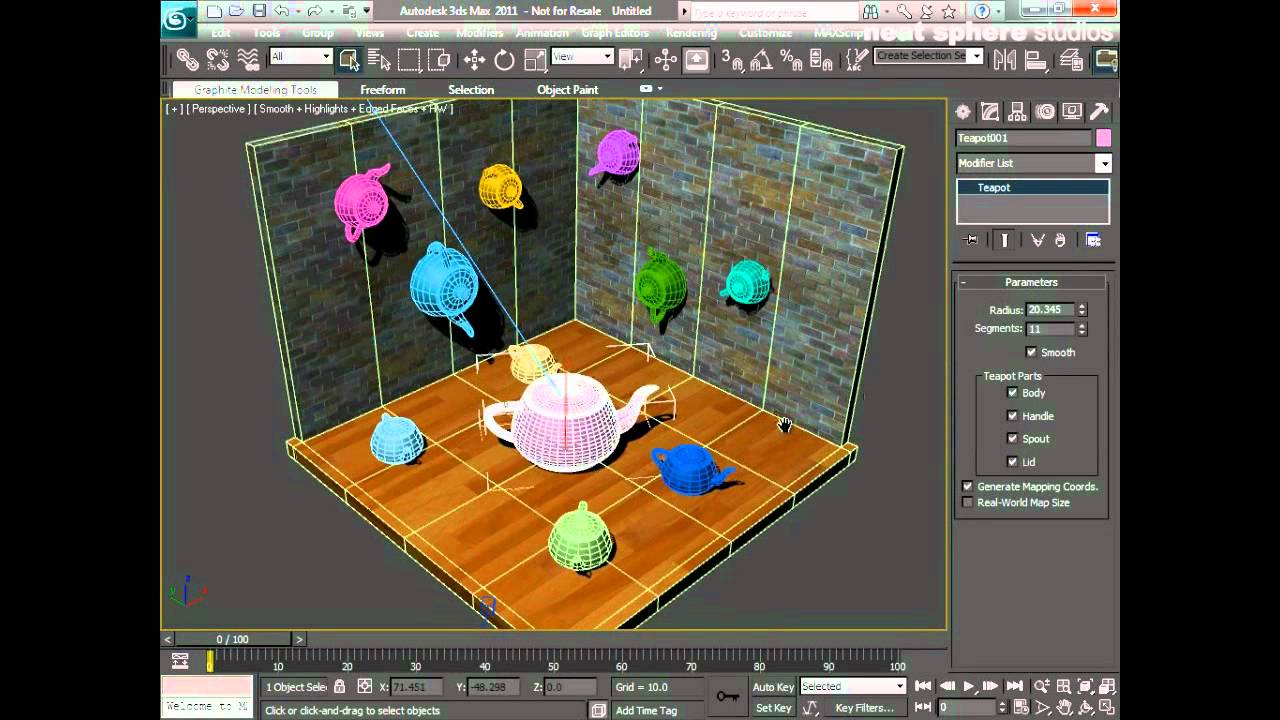Expand the ribbon options dropdown arrow
The width and height of the screenshot is (1280, 720).
tap(660, 89)
